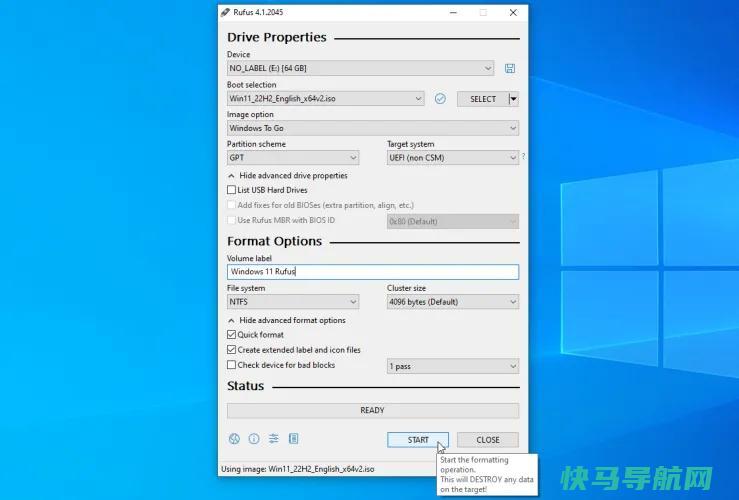Open the Device dropdown NO_LABEL (E:)
The image size is (739, 500).
pos(361,68)
